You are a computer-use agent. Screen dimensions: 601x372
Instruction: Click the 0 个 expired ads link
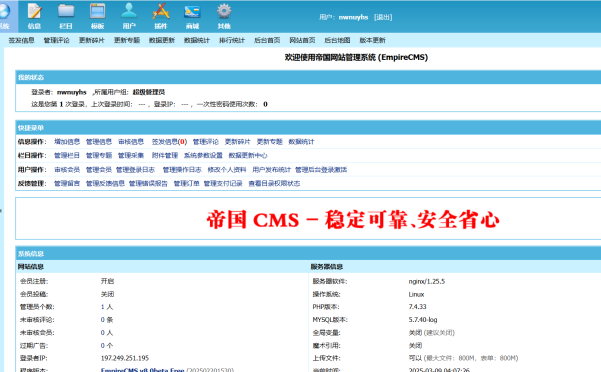107,346
